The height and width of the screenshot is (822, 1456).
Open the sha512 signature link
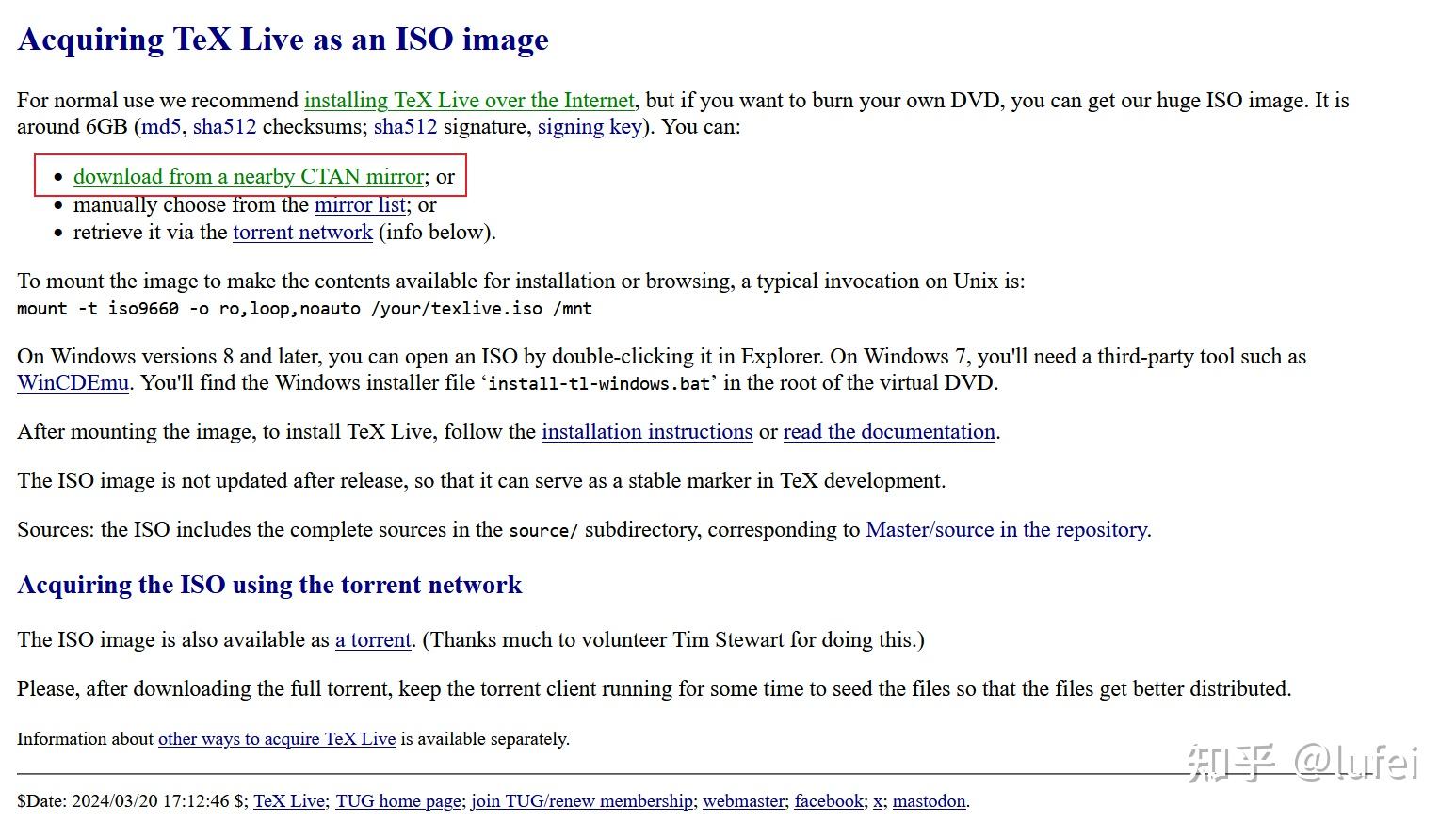[405, 127]
